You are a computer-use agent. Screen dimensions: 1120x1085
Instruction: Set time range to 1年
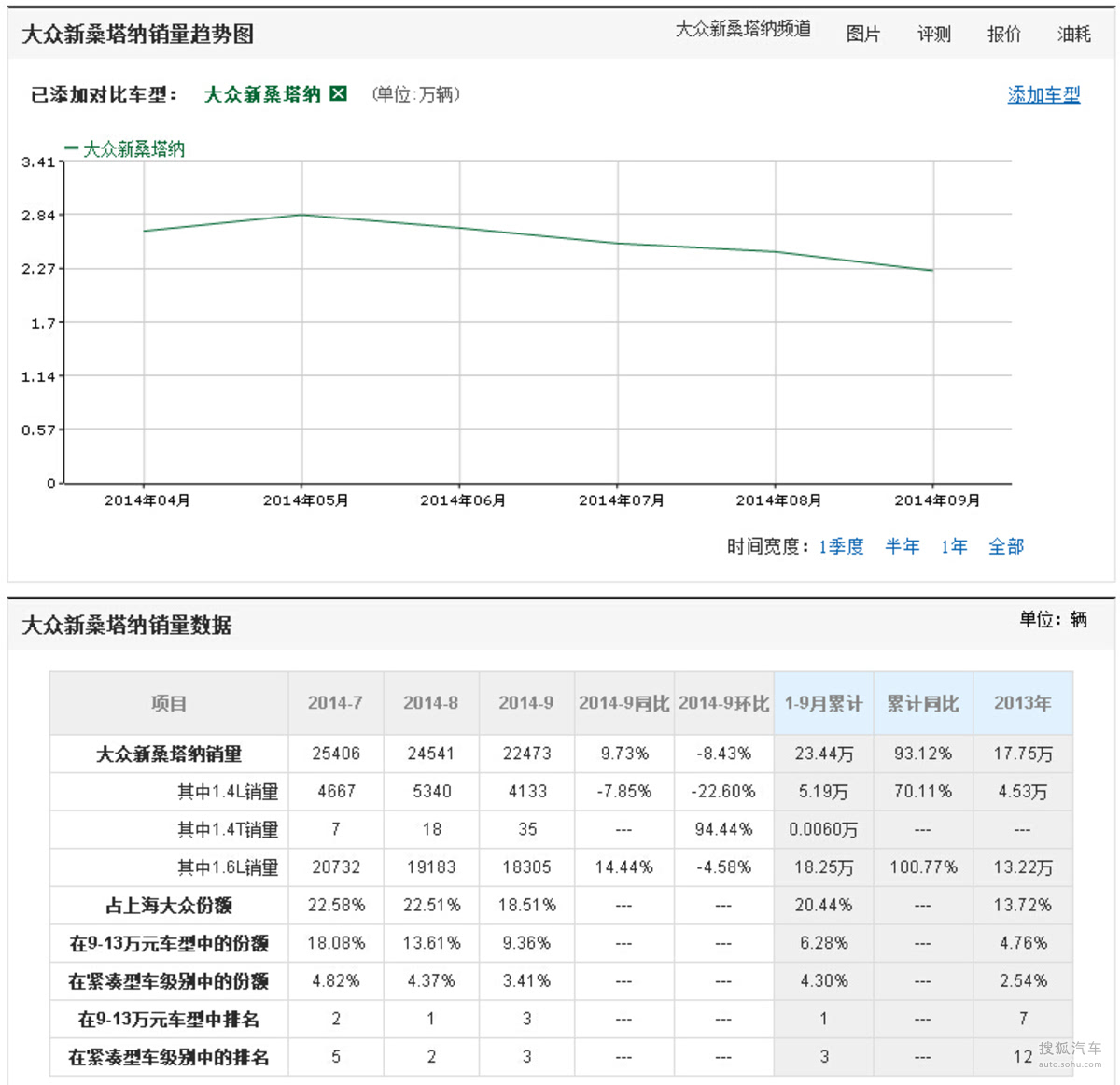click(954, 546)
